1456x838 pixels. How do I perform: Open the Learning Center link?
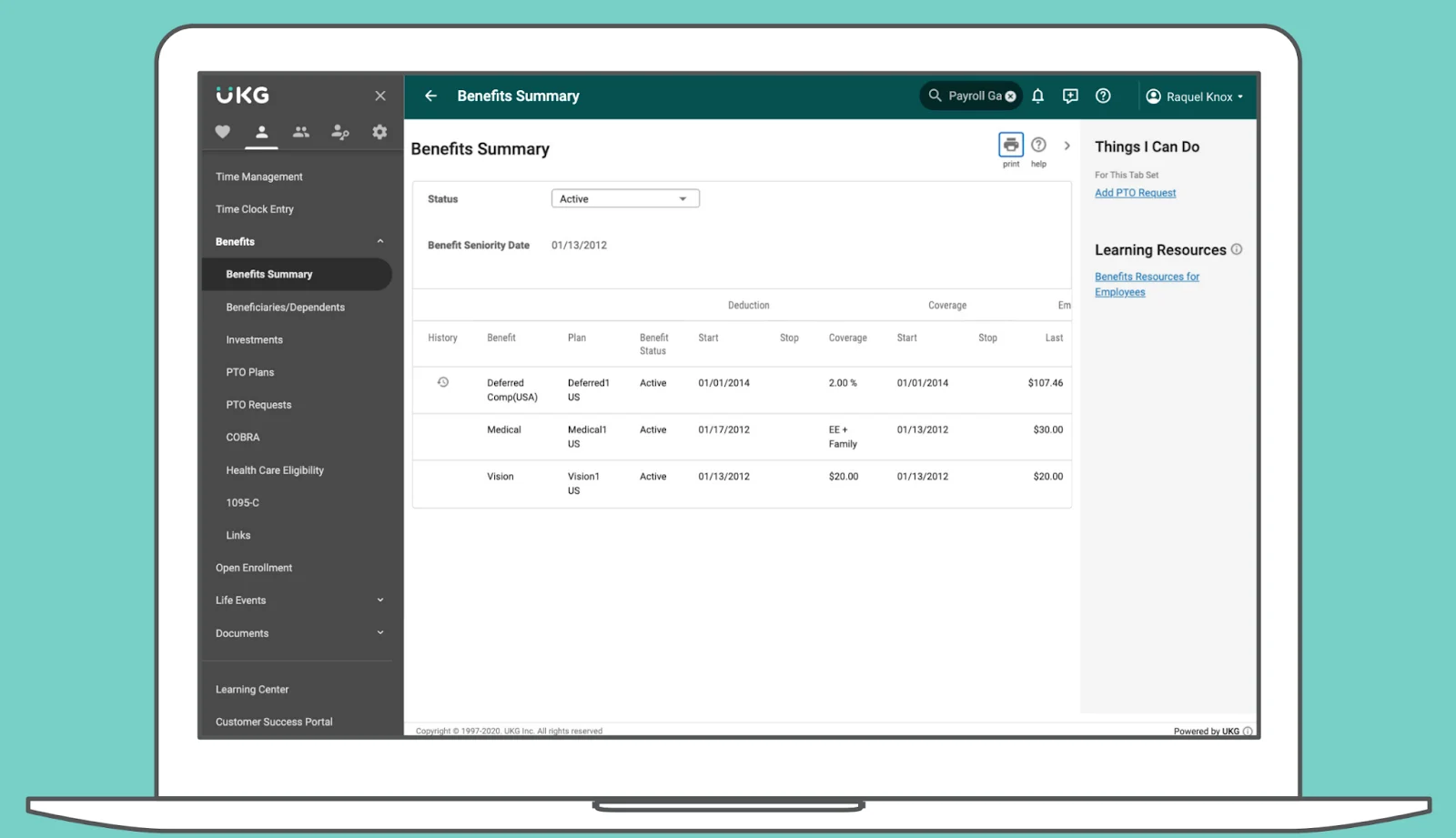click(252, 690)
